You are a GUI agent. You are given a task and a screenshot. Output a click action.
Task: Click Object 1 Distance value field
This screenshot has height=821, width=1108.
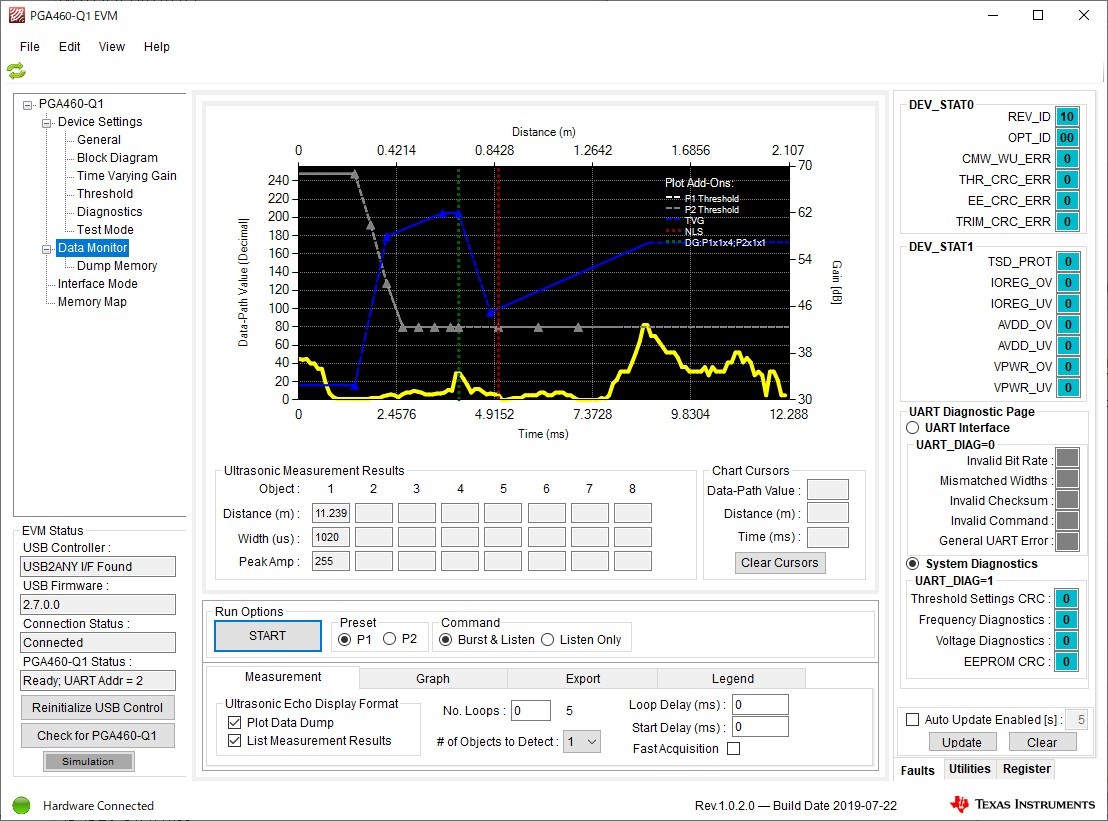331,514
